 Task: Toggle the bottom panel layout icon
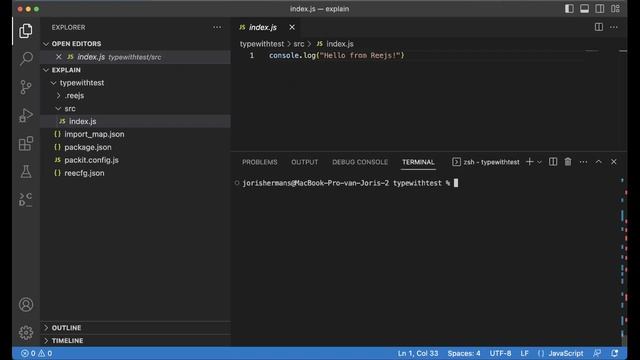click(x=584, y=9)
